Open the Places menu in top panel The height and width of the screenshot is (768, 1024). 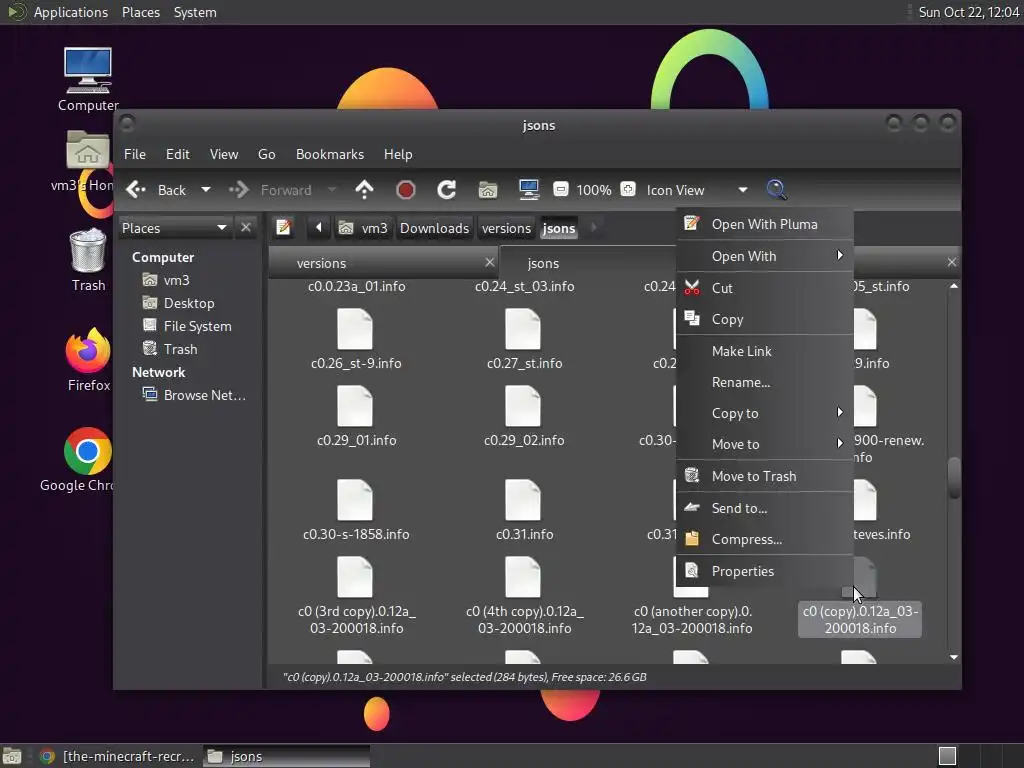pos(141,12)
